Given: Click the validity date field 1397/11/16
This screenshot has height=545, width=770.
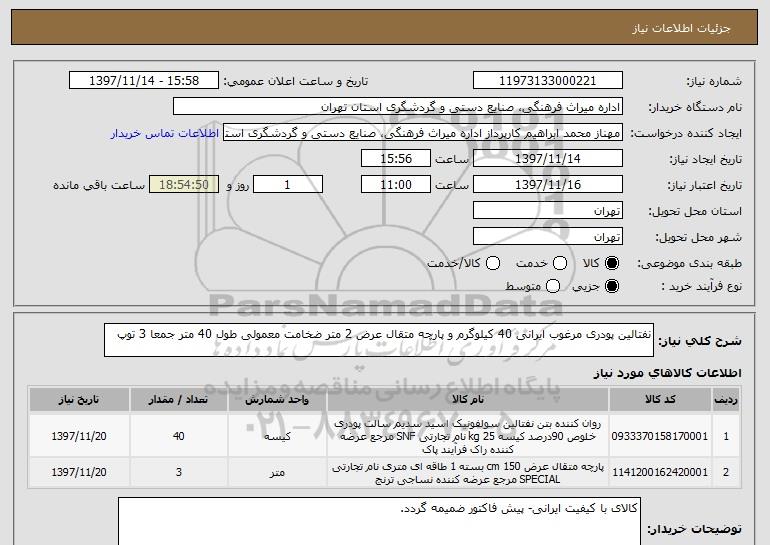Looking at the screenshot, I should (x=548, y=185).
